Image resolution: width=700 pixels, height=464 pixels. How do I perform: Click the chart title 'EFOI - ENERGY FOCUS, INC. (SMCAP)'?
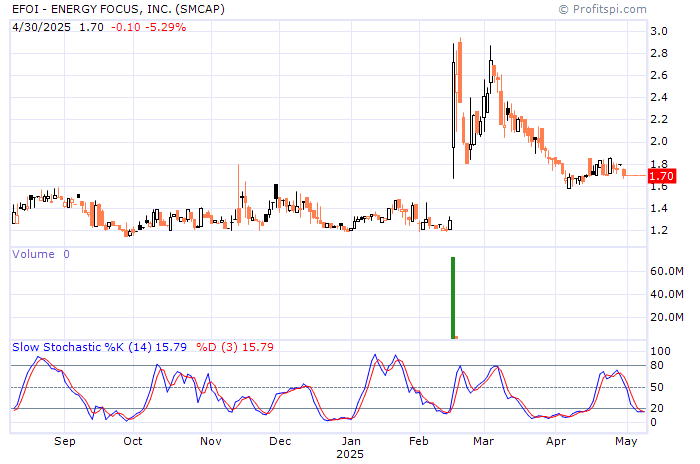point(118,9)
